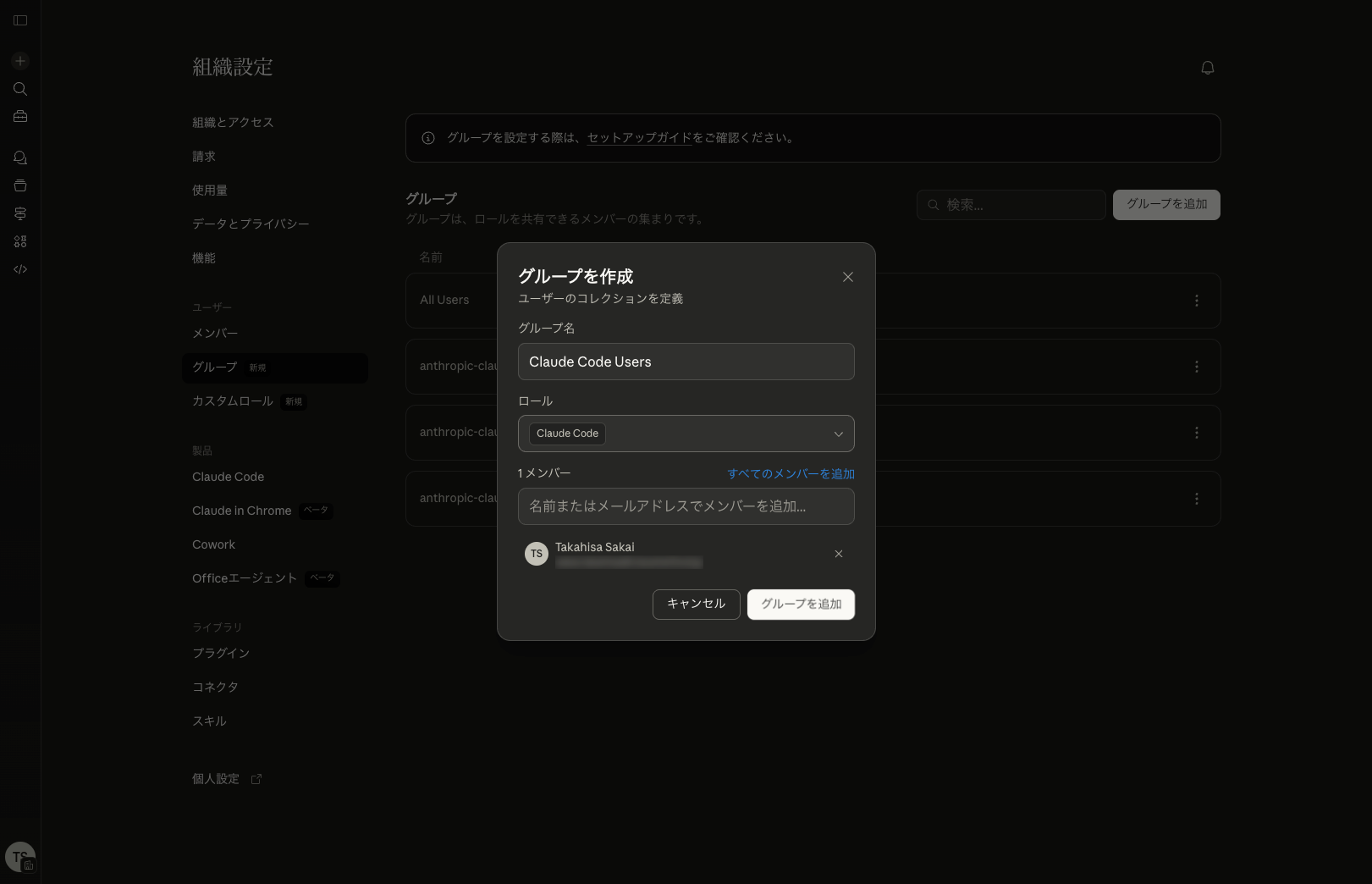Screen dimensions: 1372x884
Task: Remove Takahisa Sakai from the member list
Action: (x=839, y=554)
